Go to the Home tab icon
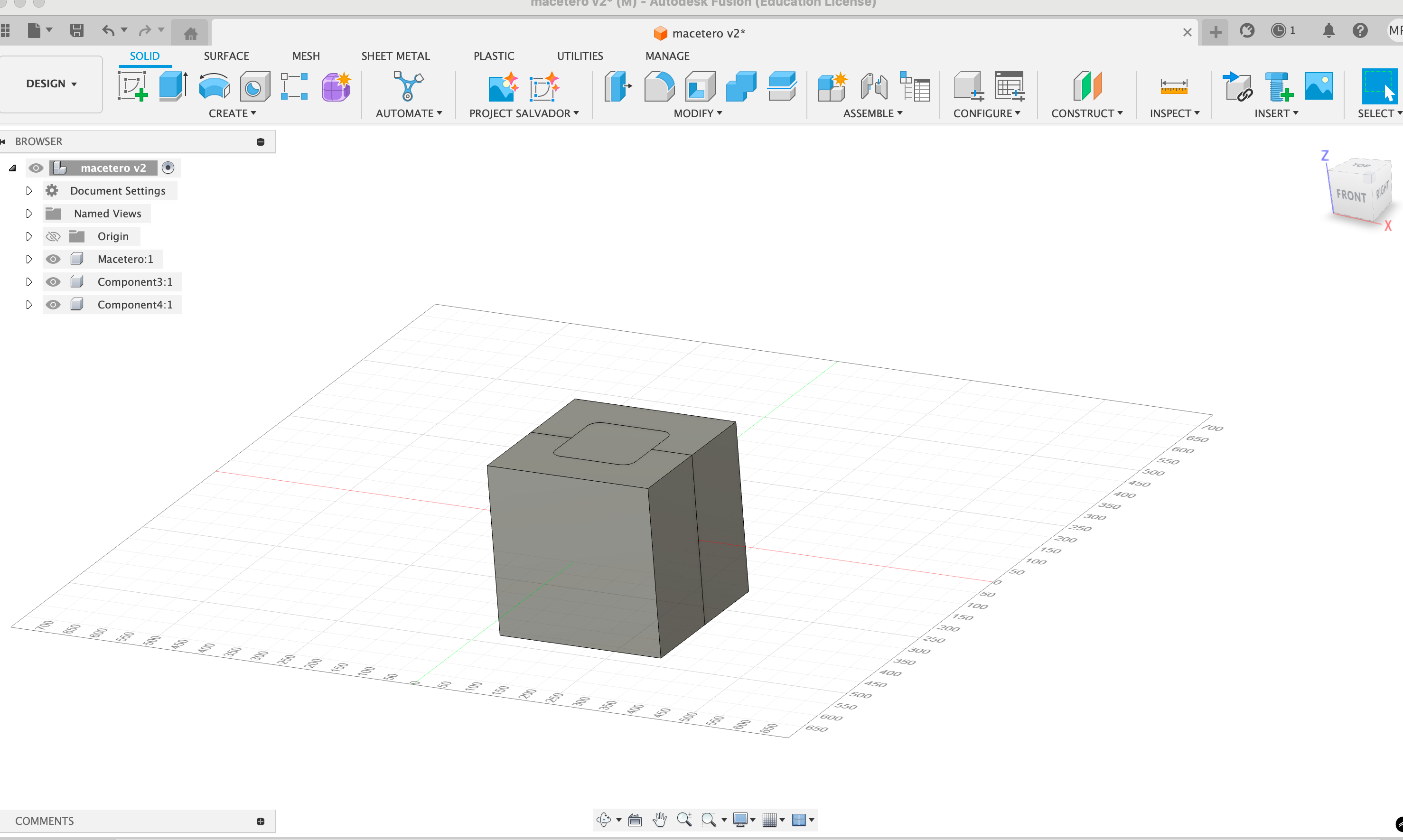The height and width of the screenshot is (840, 1403). [x=191, y=33]
